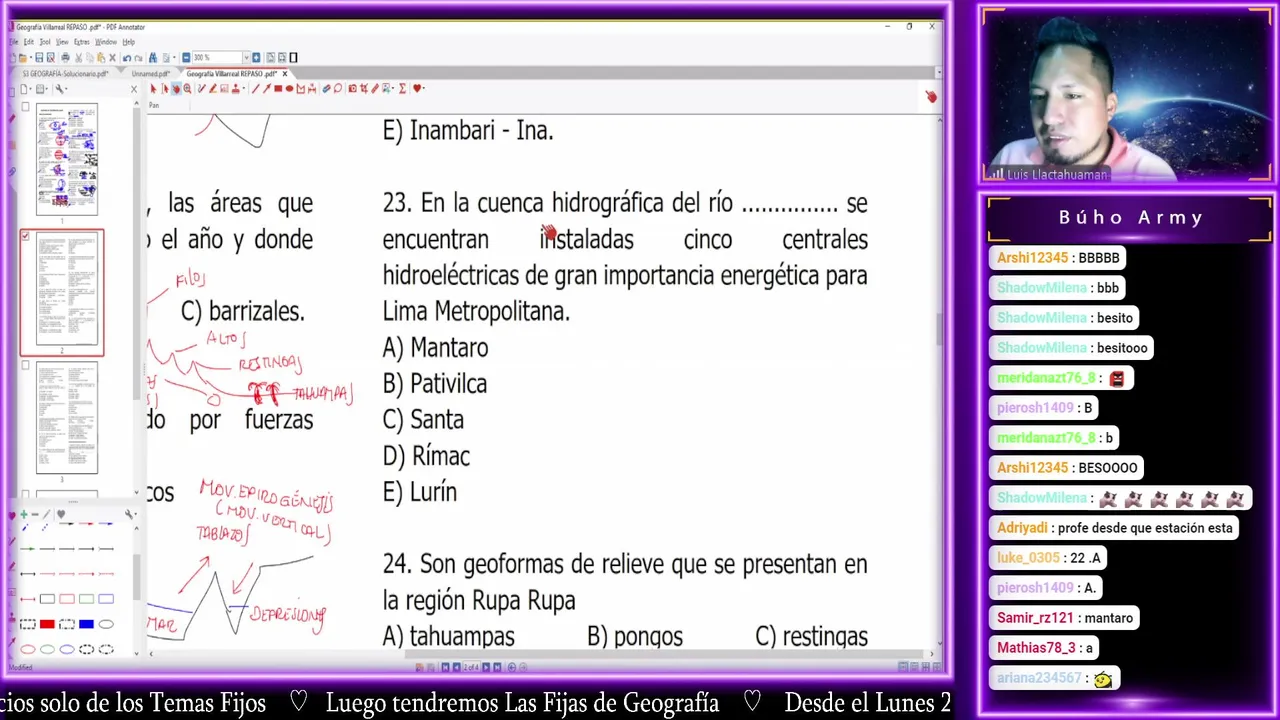Image resolution: width=1280 pixels, height=720 pixels.
Task: Go to previous page button
Action: [x=457, y=667]
